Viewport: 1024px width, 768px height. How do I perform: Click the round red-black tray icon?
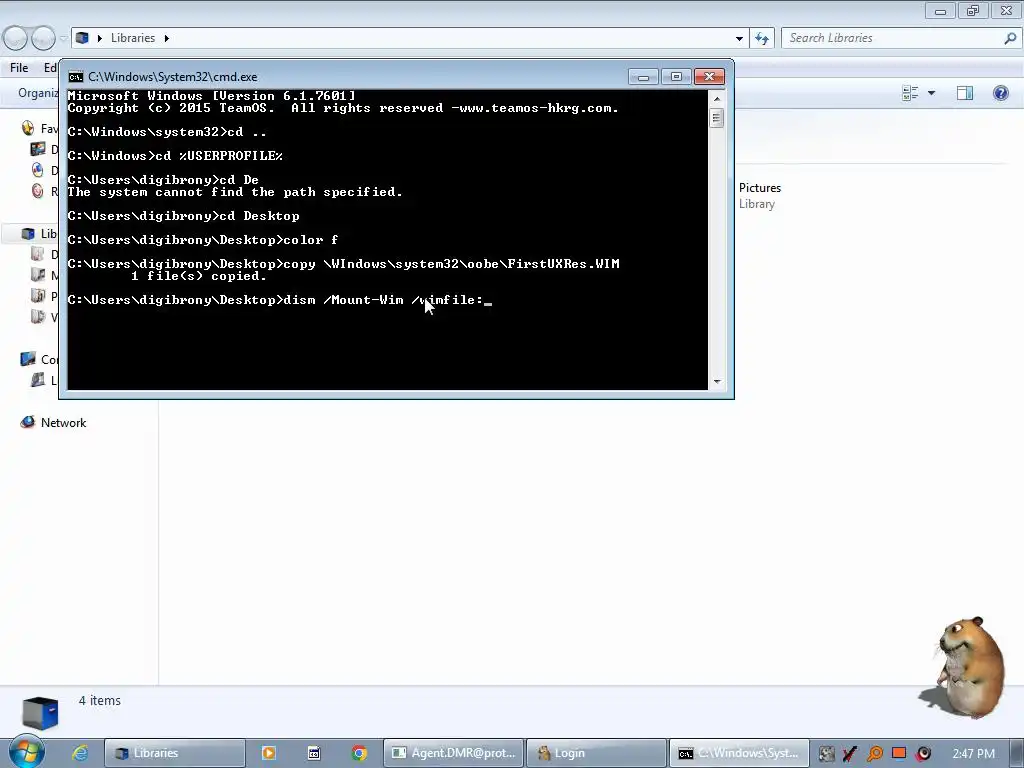pos(923,754)
